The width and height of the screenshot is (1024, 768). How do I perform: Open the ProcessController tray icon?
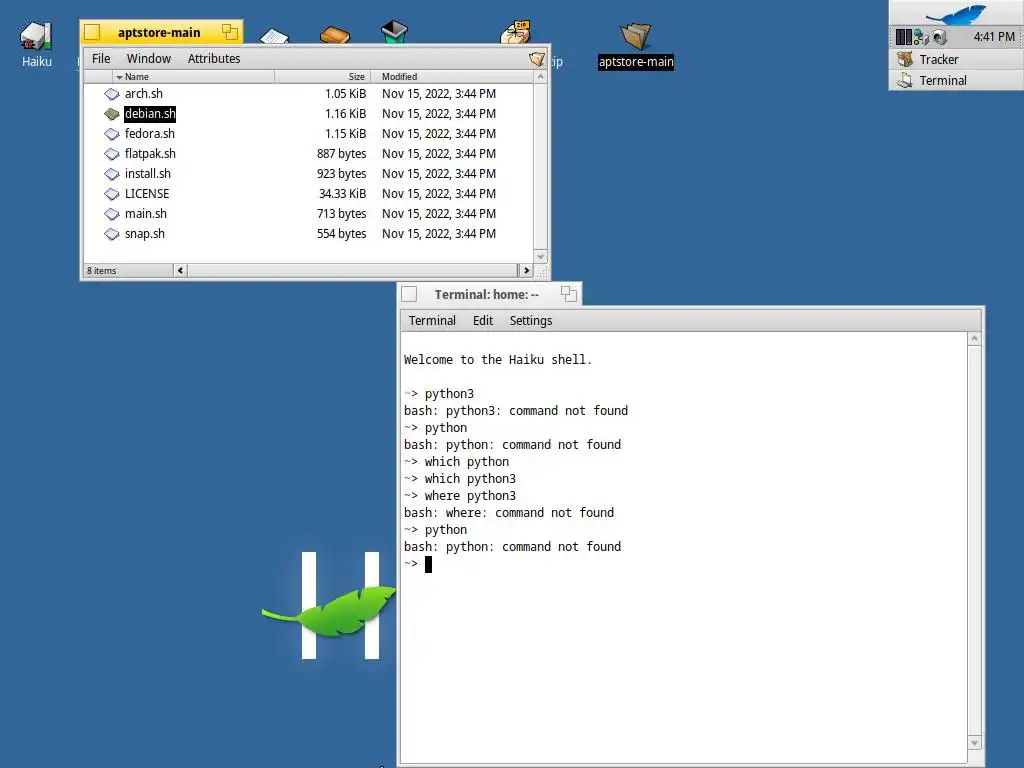pyautogui.click(x=903, y=37)
